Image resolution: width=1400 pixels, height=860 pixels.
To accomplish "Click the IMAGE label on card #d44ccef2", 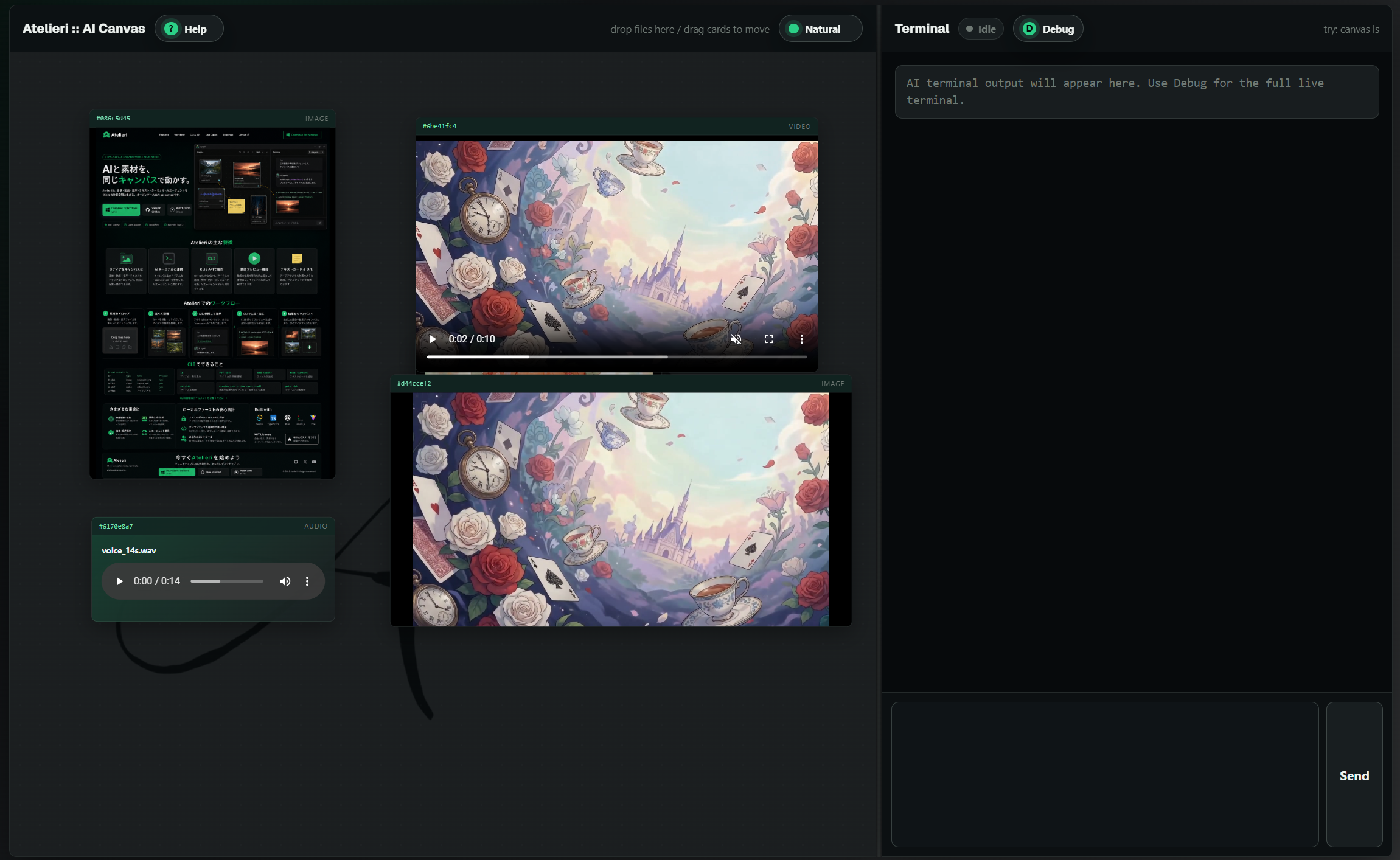I will tap(832, 384).
